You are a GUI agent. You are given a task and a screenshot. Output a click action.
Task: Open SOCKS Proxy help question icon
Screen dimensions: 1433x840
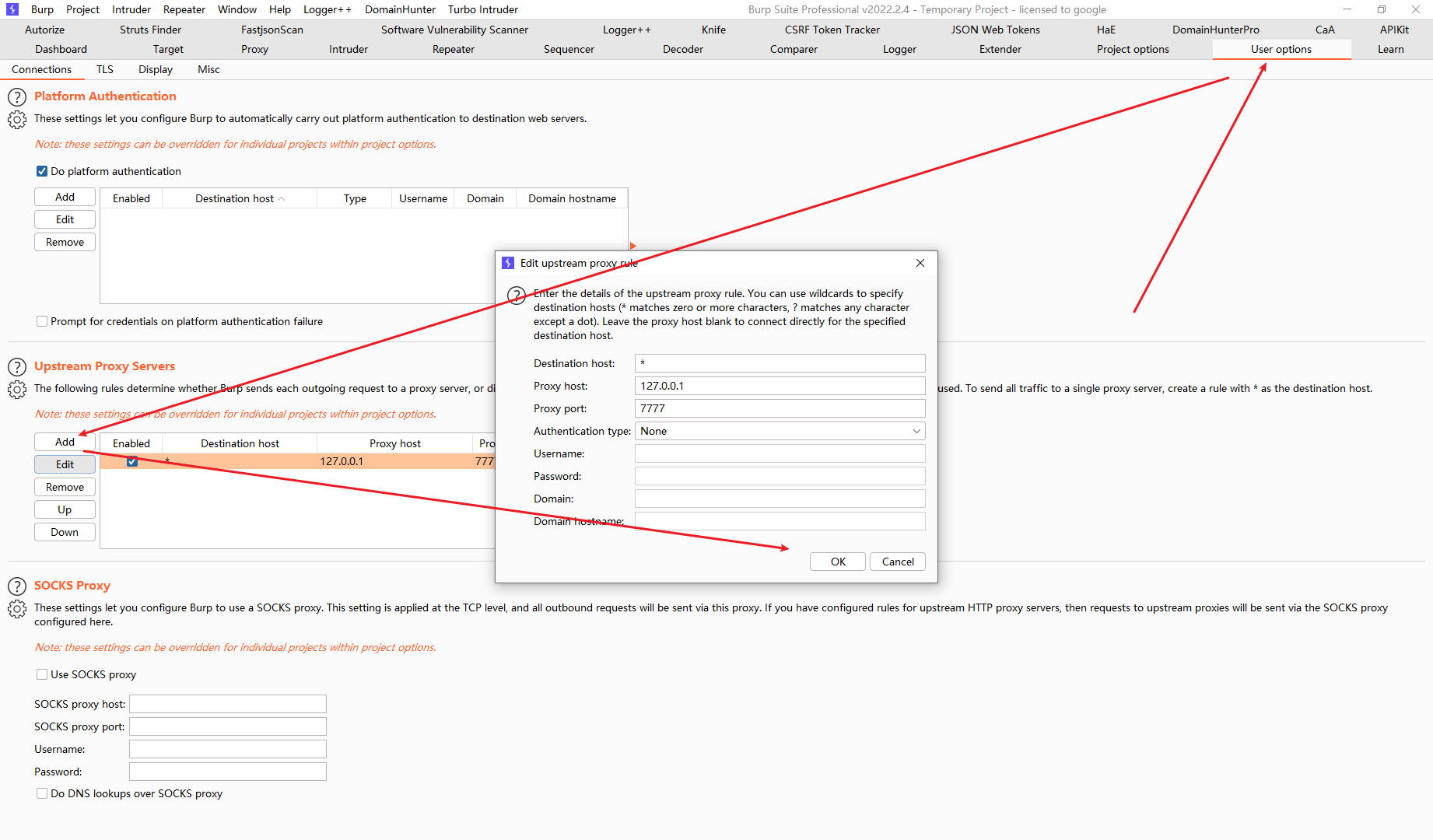pos(16,586)
